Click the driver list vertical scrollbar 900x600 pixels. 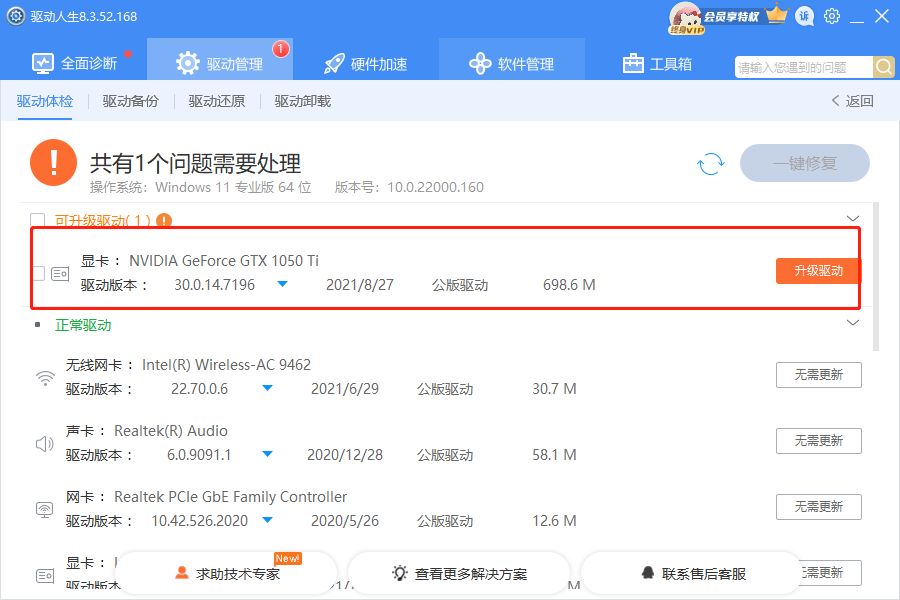point(876,276)
